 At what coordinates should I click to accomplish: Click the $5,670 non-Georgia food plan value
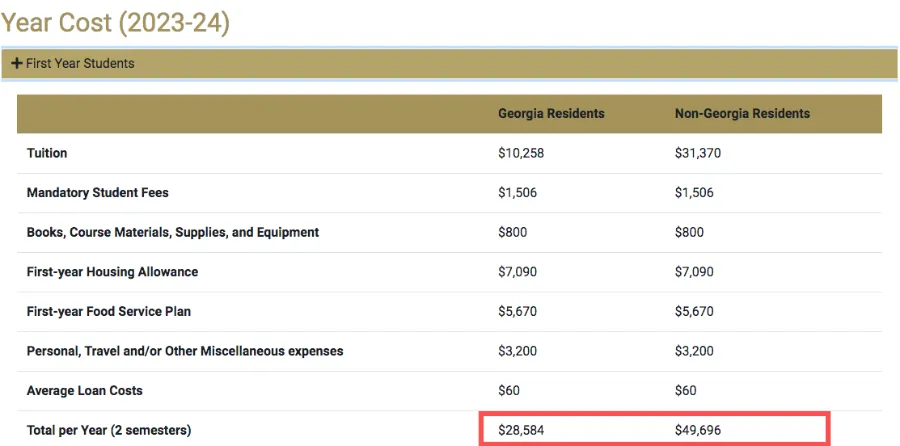point(694,311)
